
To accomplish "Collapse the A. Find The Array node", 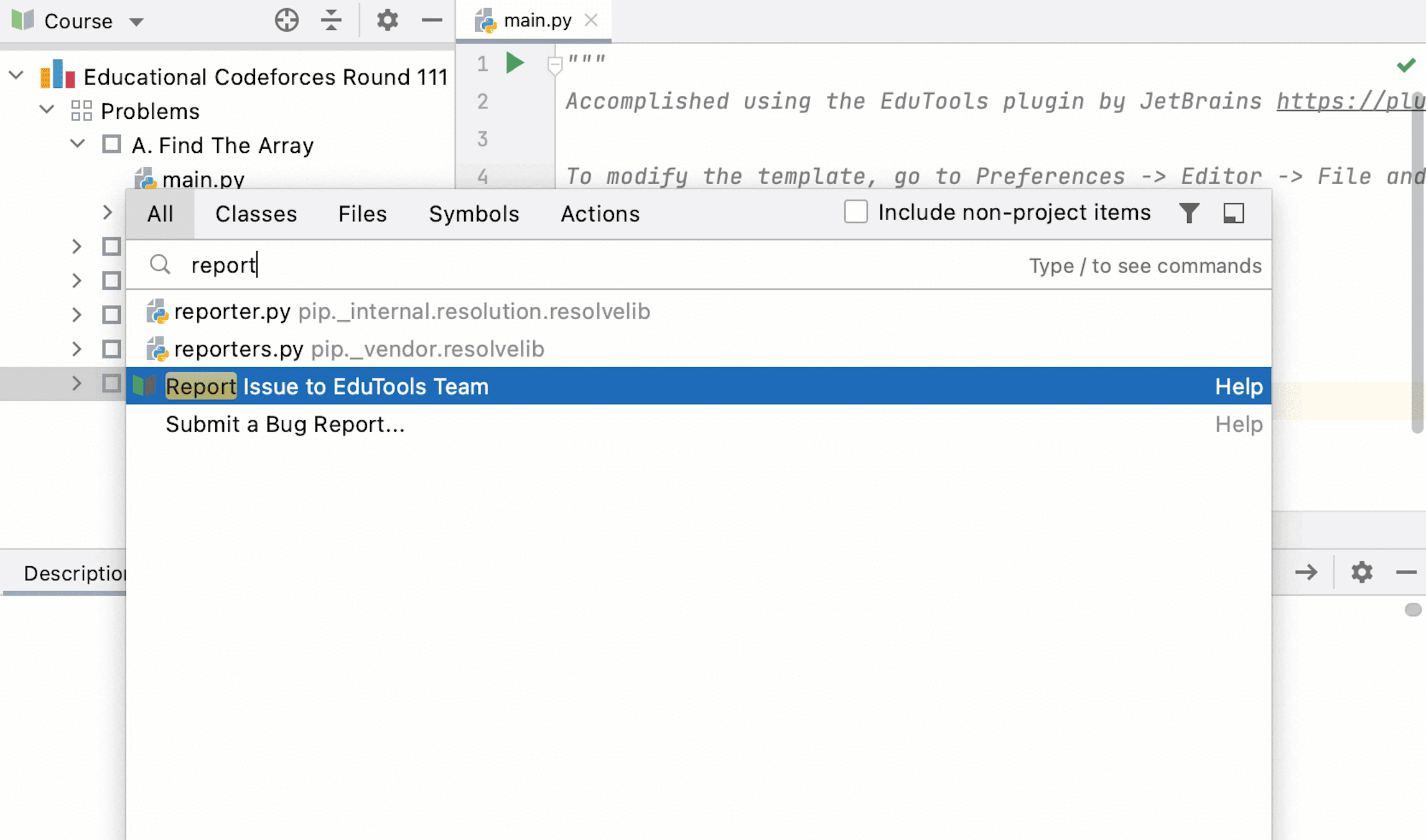I will coord(78,144).
